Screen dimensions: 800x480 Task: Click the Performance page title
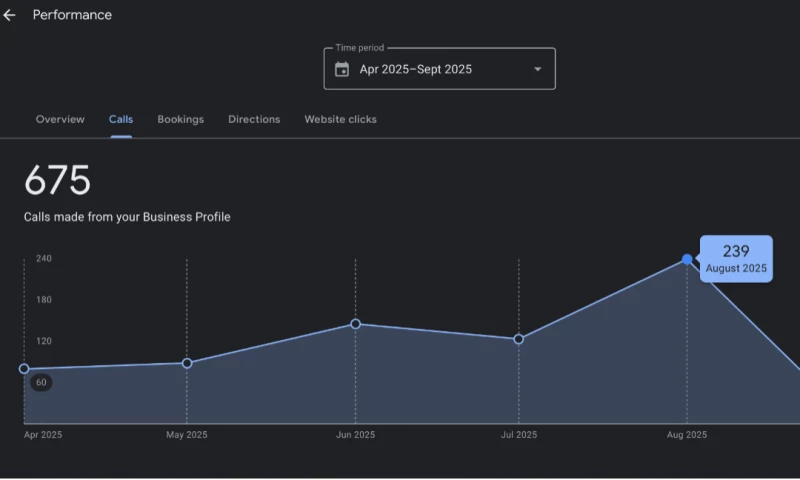click(x=72, y=15)
